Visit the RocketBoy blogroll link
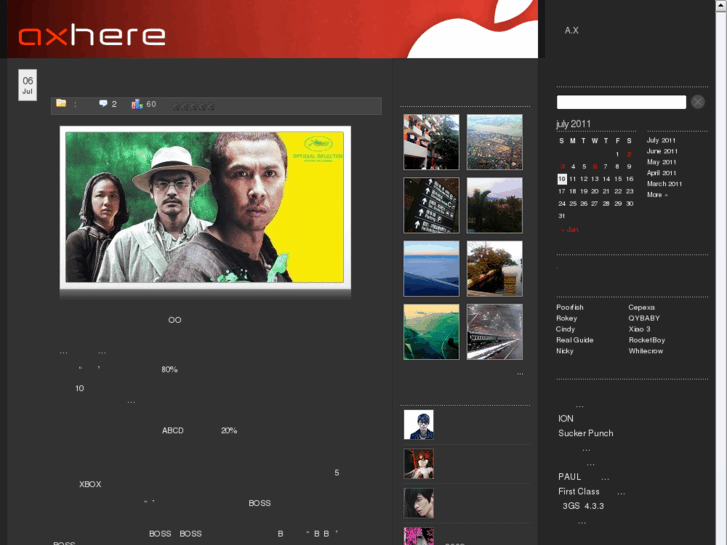 (x=647, y=340)
